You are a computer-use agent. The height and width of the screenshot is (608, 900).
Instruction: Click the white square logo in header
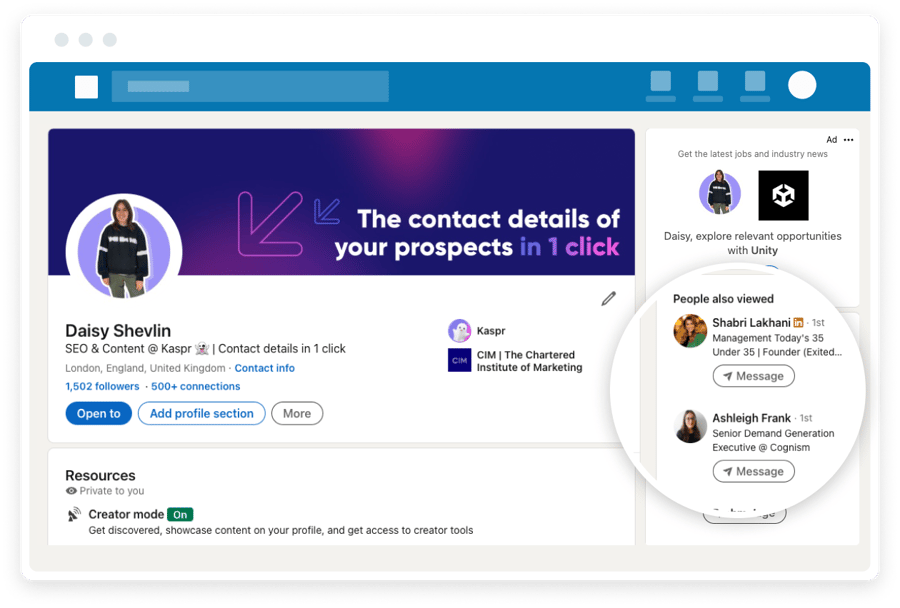(x=87, y=87)
